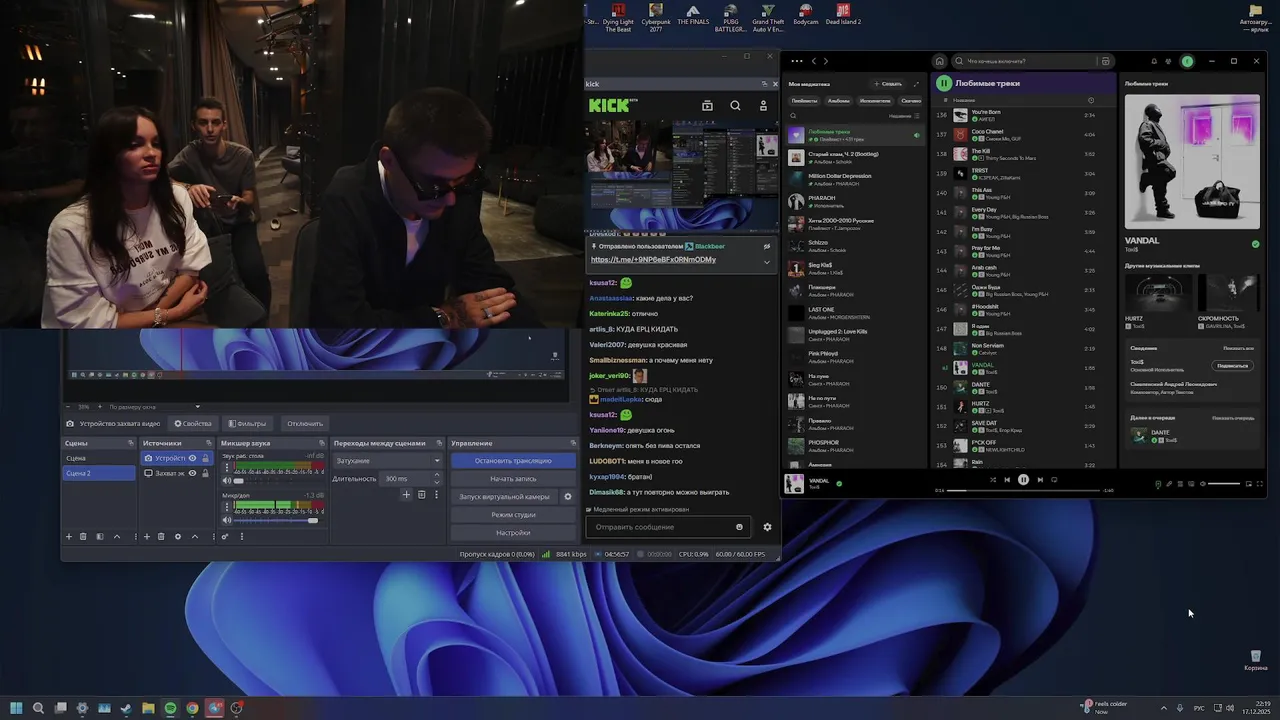Open Million Dollar Depression album in library
This screenshot has width=1280, height=720.
(x=855, y=178)
